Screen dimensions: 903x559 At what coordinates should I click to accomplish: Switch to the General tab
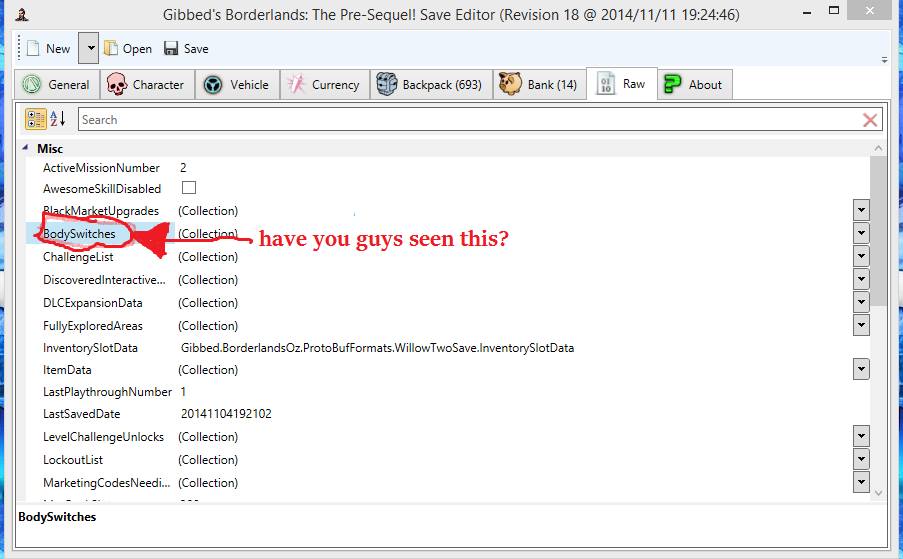[x=56, y=85]
